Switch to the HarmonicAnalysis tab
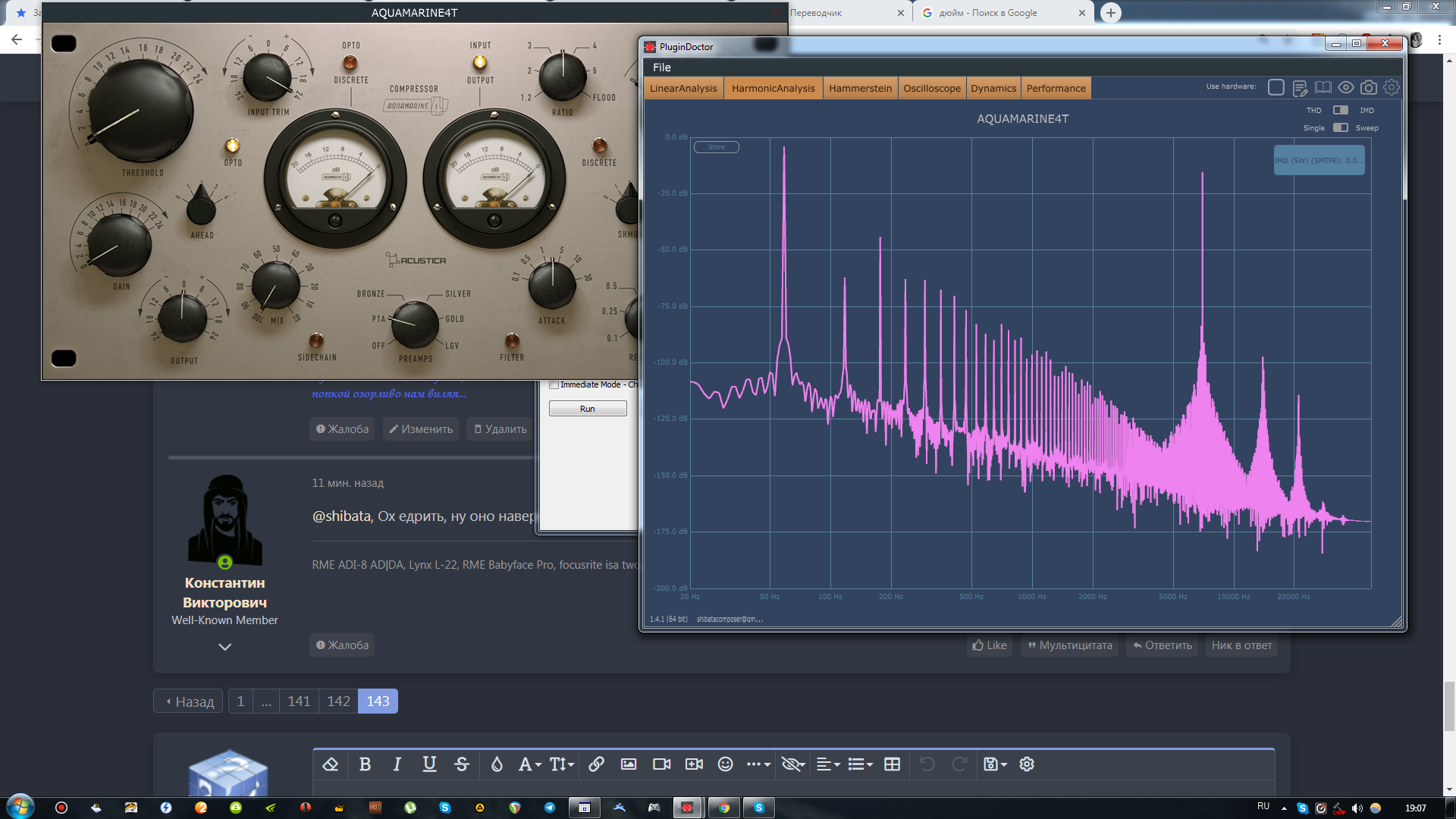The image size is (1456, 819). [773, 88]
